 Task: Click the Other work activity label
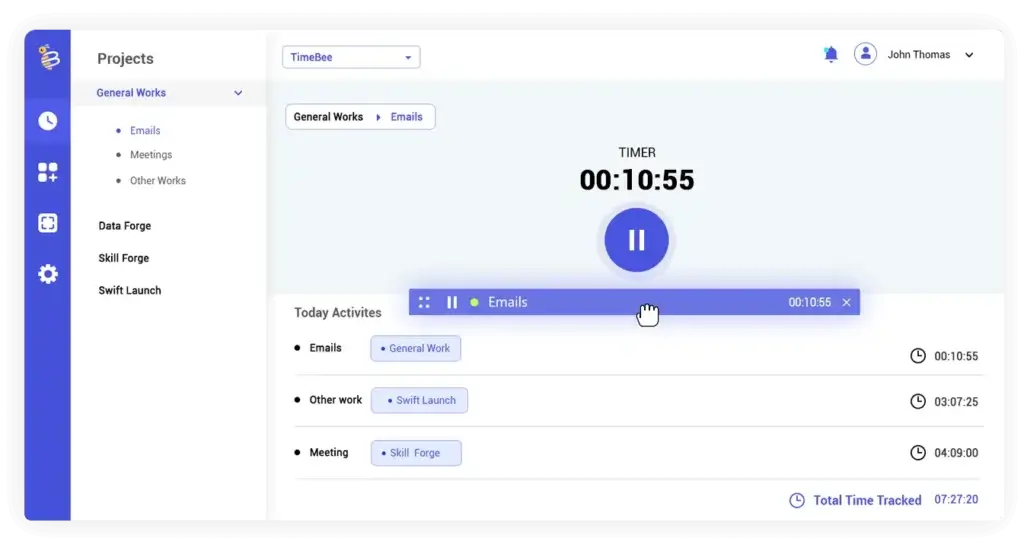tap(336, 400)
